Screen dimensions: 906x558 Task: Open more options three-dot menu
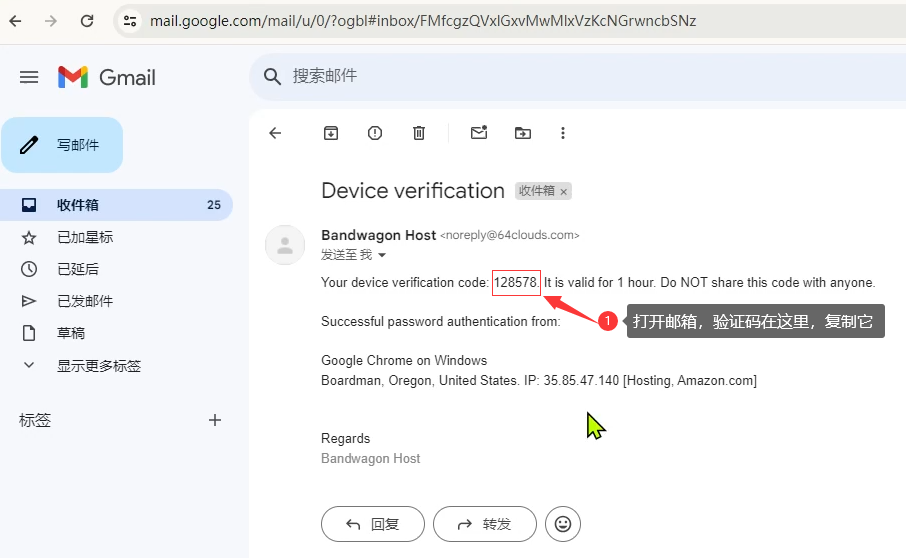[563, 133]
